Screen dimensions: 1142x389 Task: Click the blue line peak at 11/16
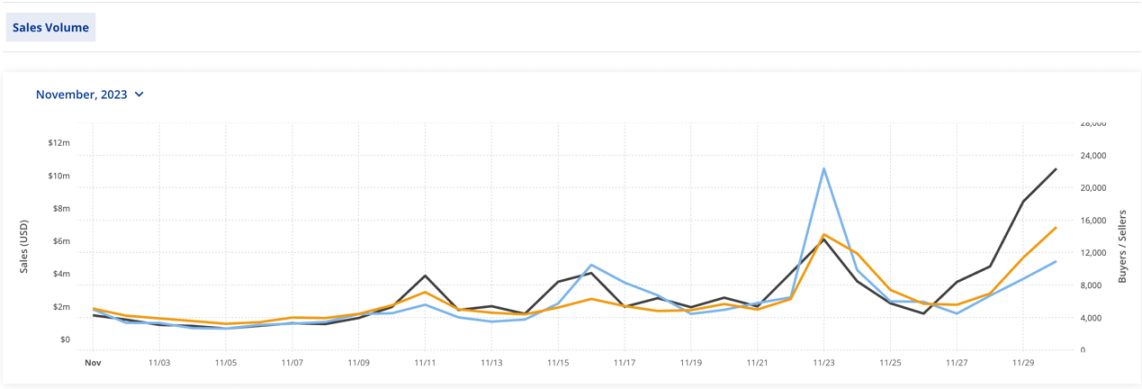591,264
